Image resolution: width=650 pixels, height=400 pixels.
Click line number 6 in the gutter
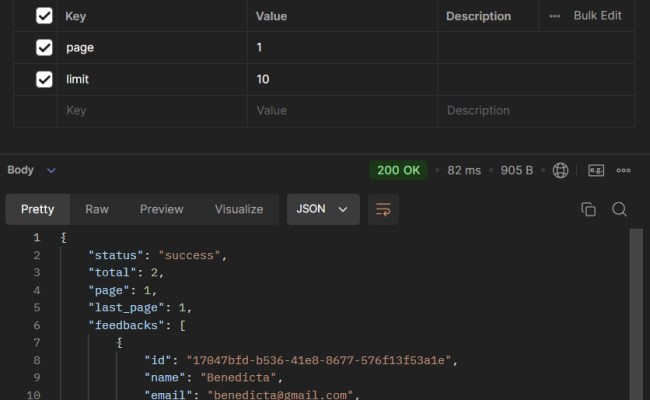(36, 325)
